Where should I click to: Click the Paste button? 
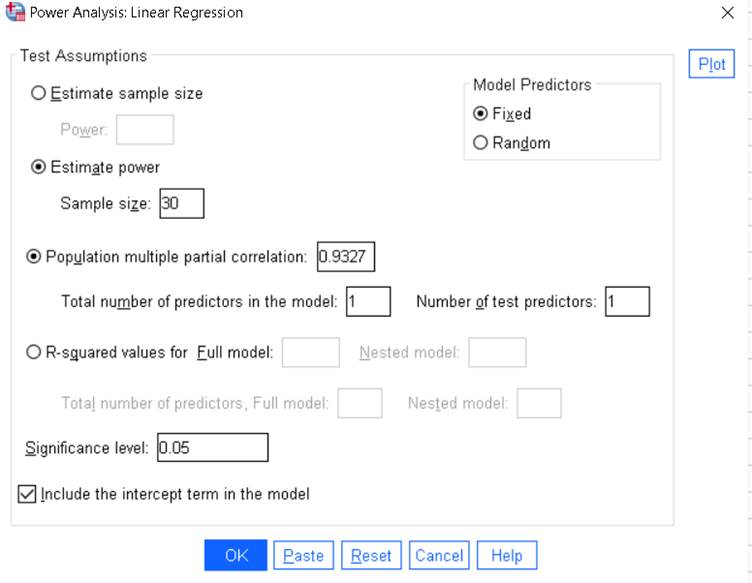point(304,555)
